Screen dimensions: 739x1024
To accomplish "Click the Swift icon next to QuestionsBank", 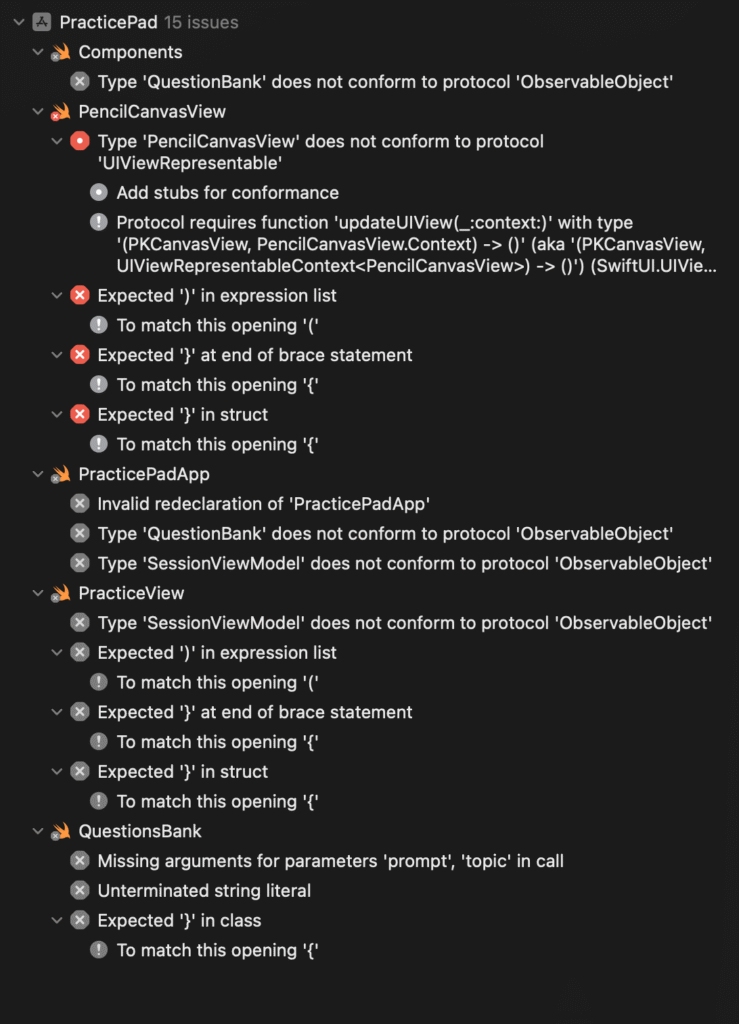I will [61, 831].
